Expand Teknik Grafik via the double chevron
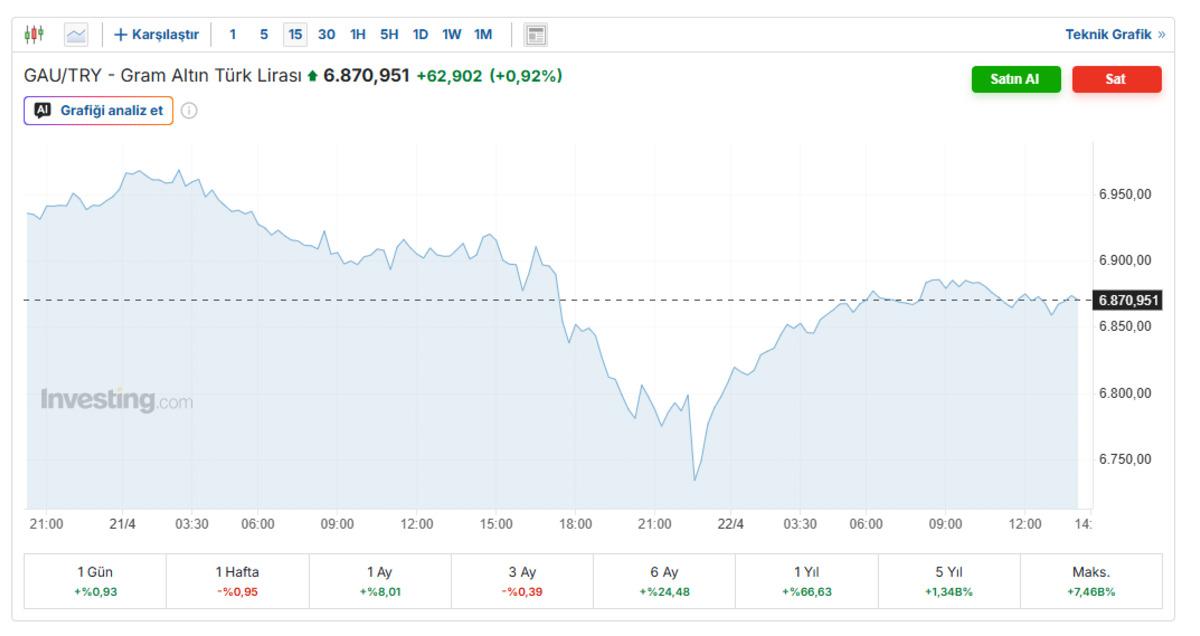This screenshot has width=1200, height=636. pyautogui.click(x=1161, y=35)
